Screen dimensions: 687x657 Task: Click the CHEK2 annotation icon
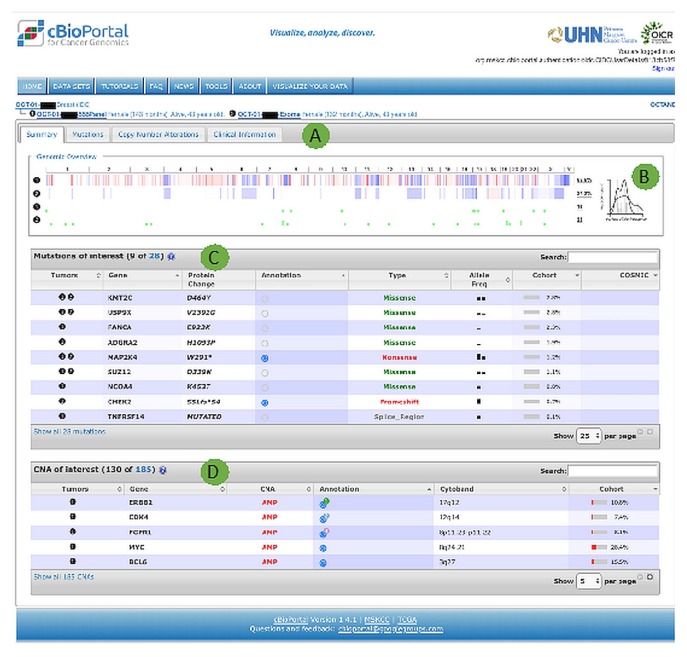[x=264, y=401]
